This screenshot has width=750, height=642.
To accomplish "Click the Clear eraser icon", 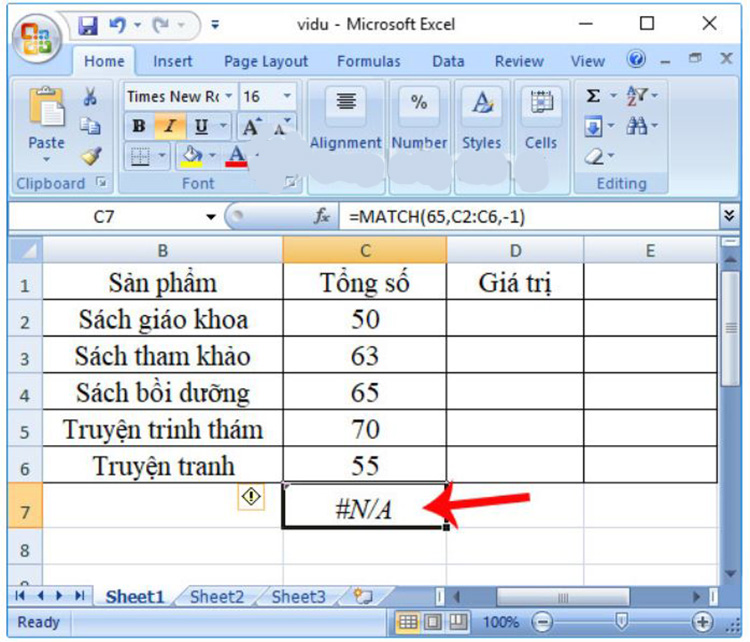I will [594, 156].
